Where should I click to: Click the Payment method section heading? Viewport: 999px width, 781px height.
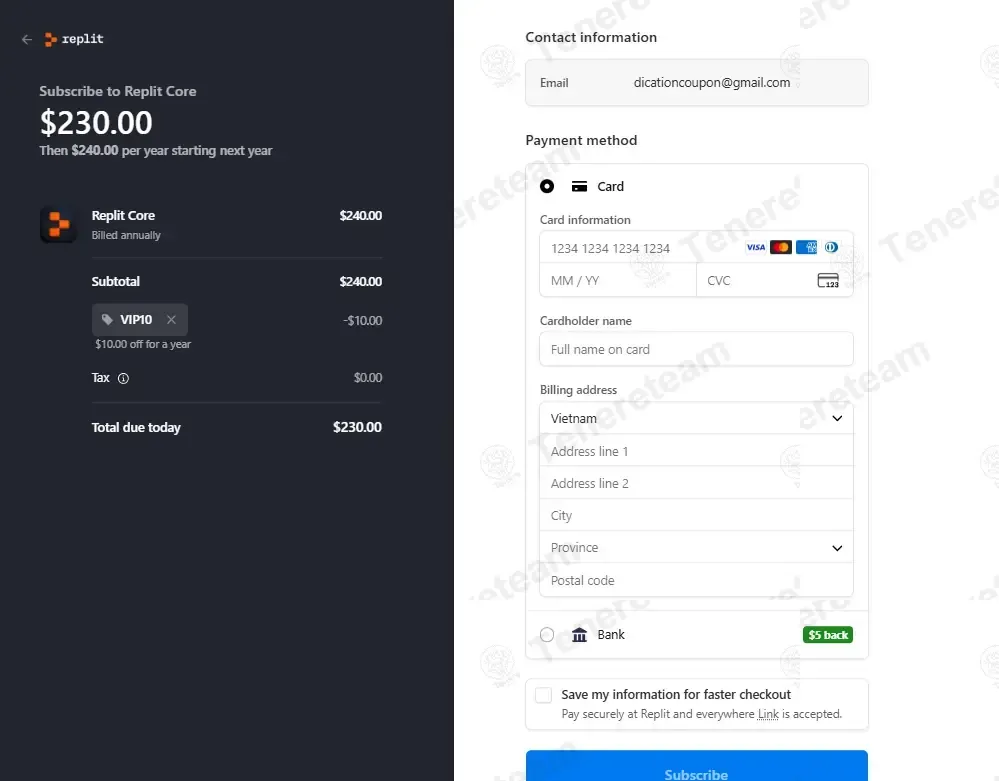[x=581, y=140]
